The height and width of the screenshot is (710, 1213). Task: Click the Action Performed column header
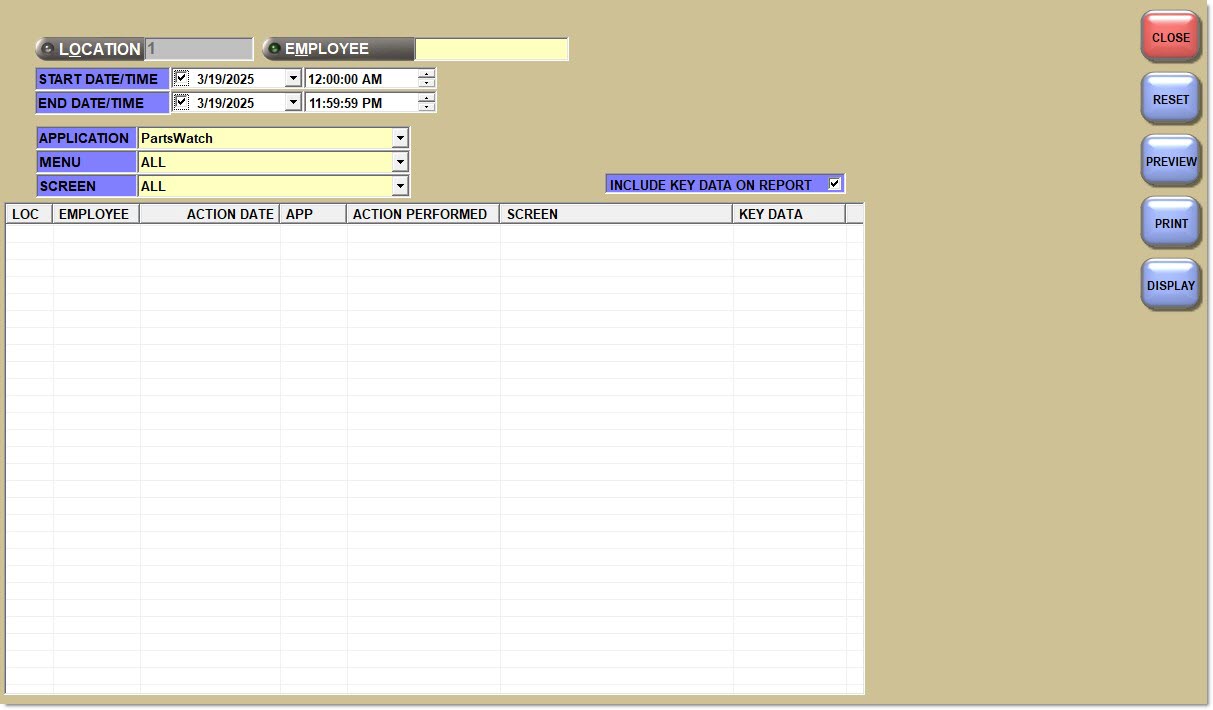(421, 214)
